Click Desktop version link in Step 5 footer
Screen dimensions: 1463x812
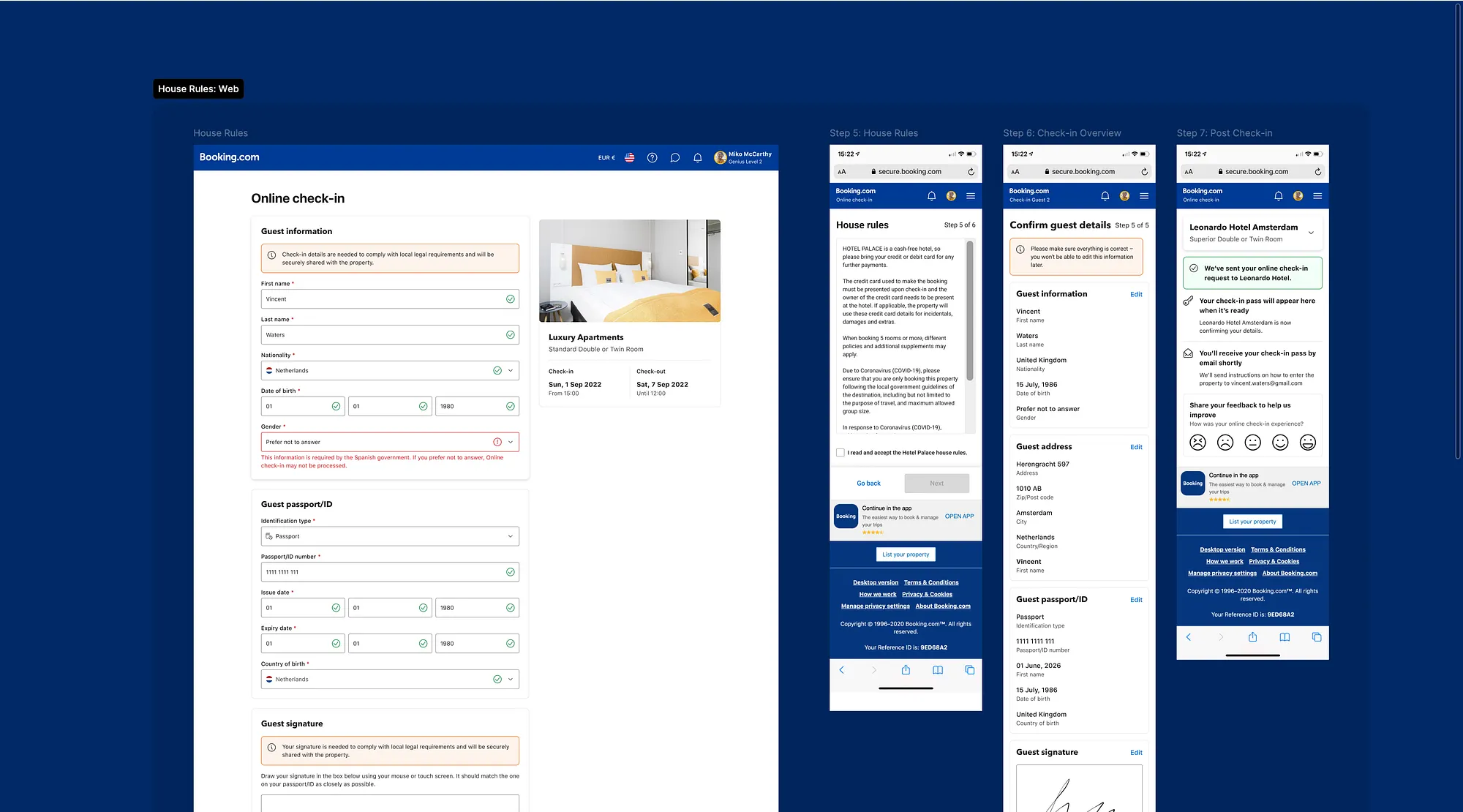click(x=876, y=582)
